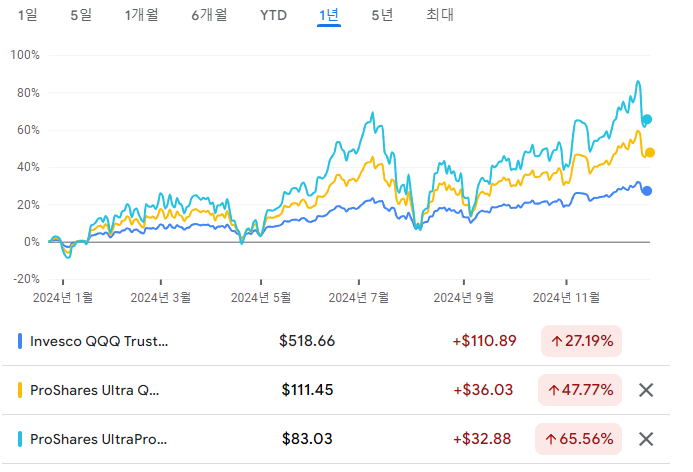Select the 1일 time range tab
Viewport: 693px width, 472px height.
point(27,15)
